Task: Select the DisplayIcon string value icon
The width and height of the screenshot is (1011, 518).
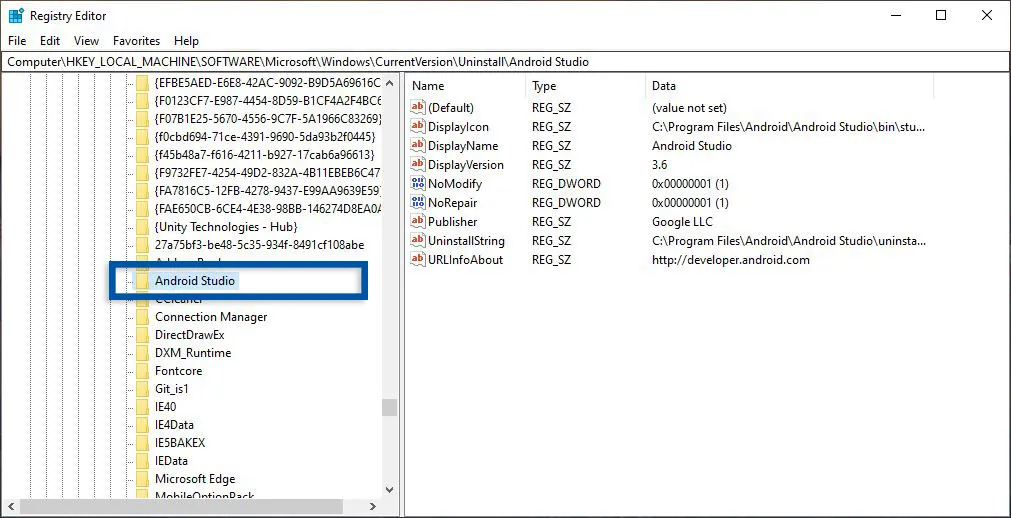Action: point(418,126)
